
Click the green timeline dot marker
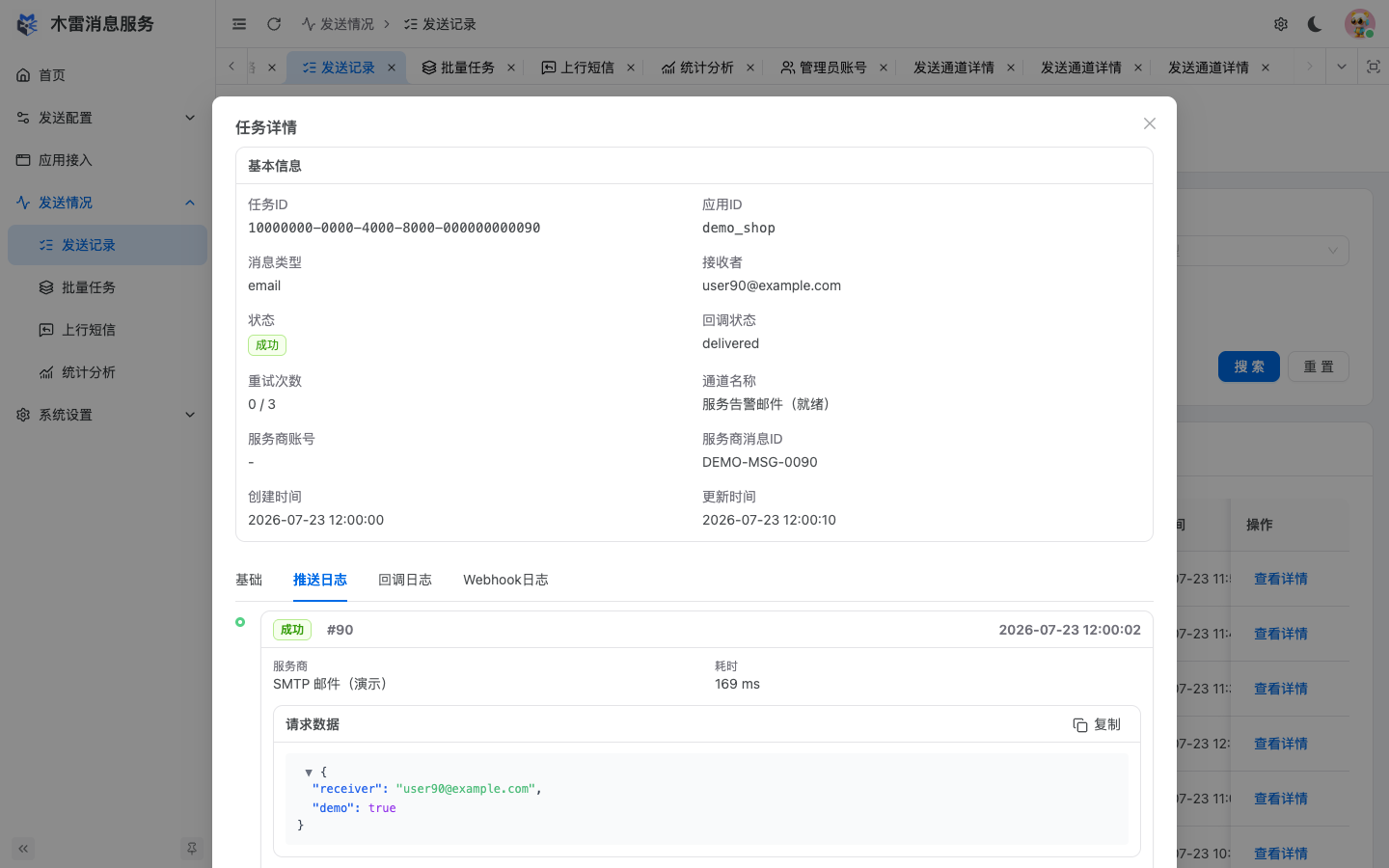(x=240, y=622)
